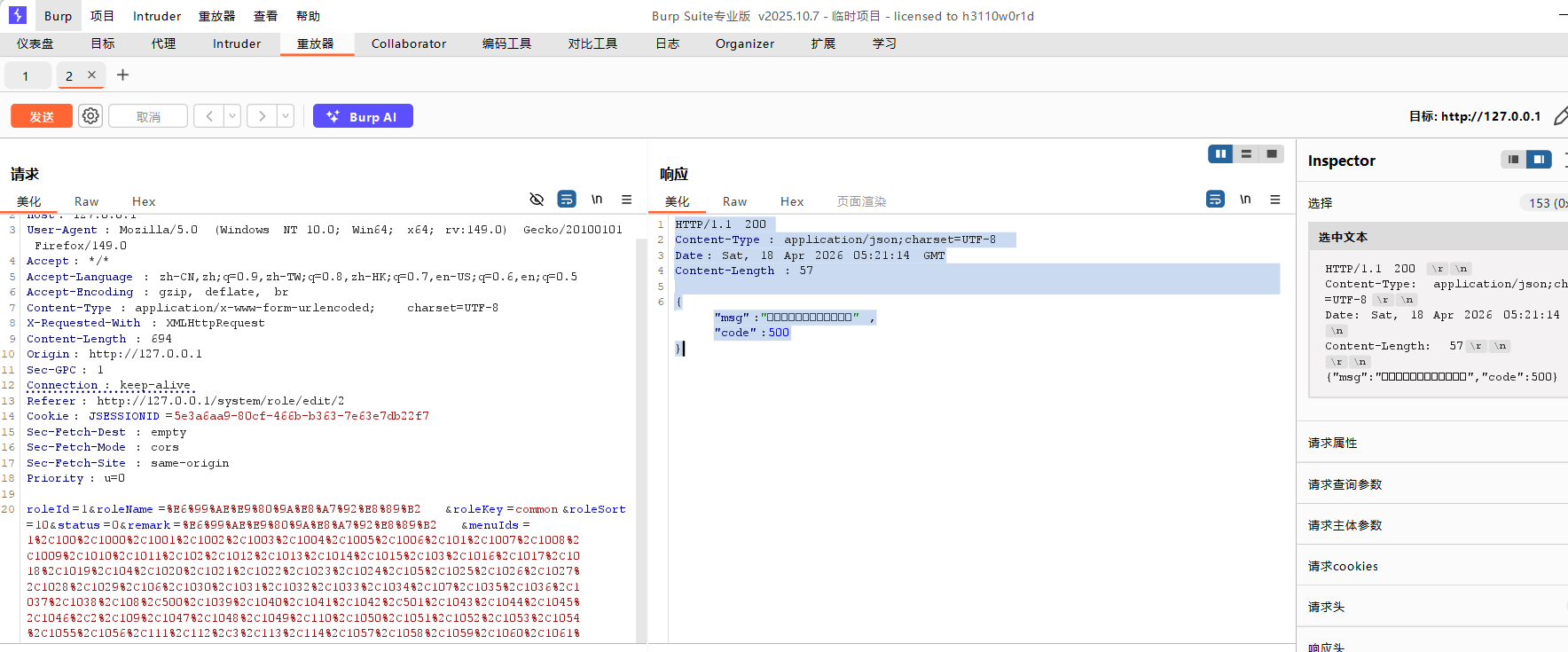This screenshot has width=1568, height=652.
Task: Collapse 选中文本 section in Inspector
Action: click(x=1438, y=237)
